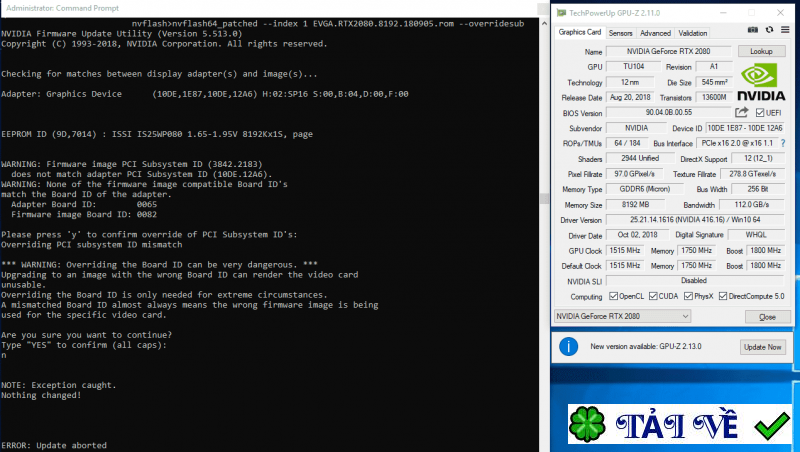Viewport: 800px width, 452px height.
Task: Click the BIOS save/share arrow icon
Action: (741, 112)
